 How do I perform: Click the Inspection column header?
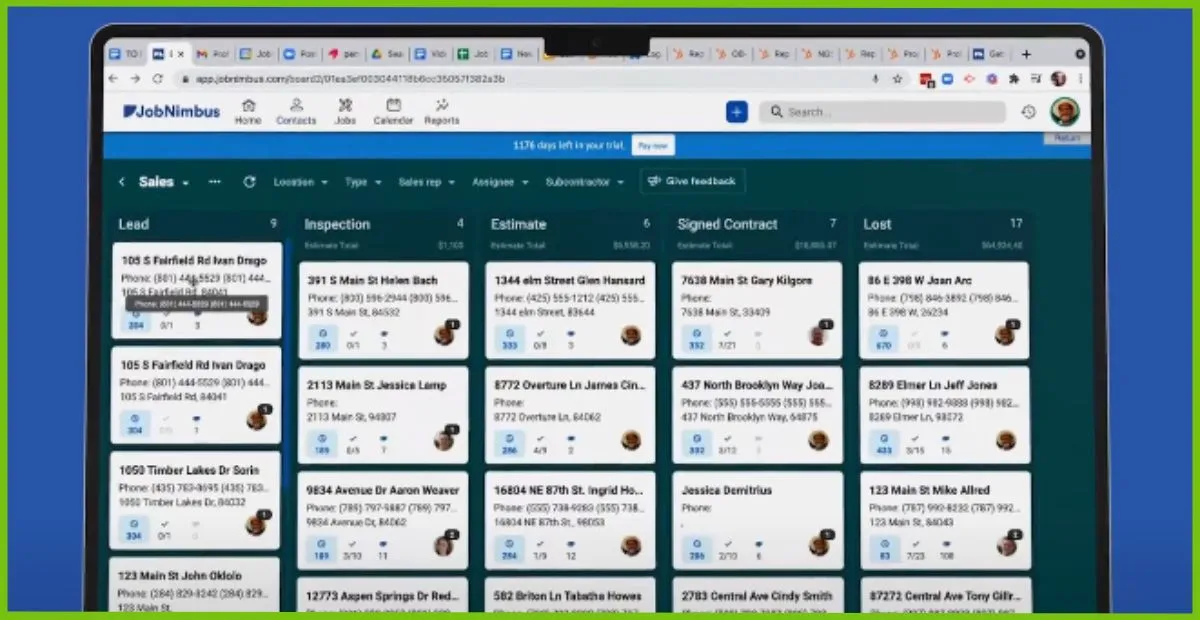click(337, 224)
